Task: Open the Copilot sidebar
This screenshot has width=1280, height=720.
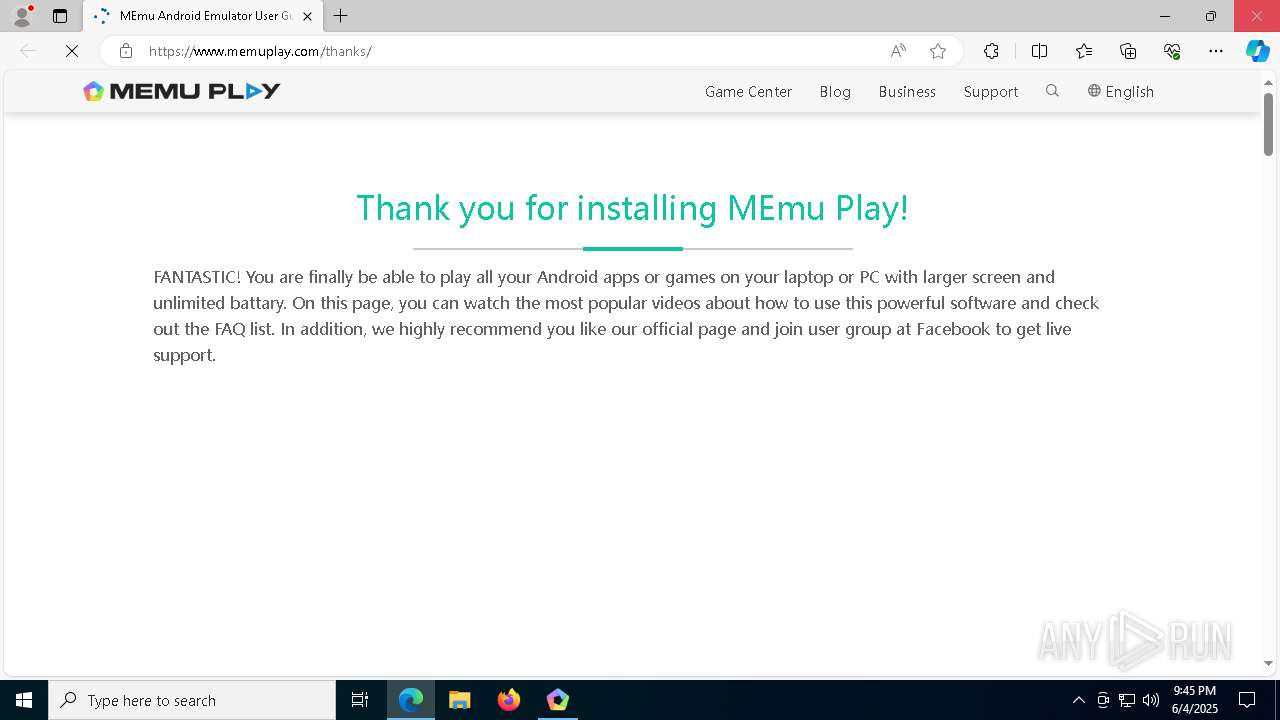Action: tap(1258, 51)
